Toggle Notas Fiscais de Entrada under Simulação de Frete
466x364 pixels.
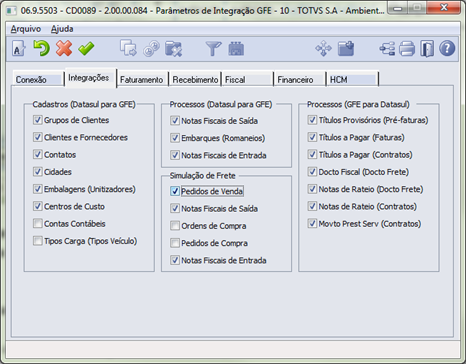click(175, 260)
